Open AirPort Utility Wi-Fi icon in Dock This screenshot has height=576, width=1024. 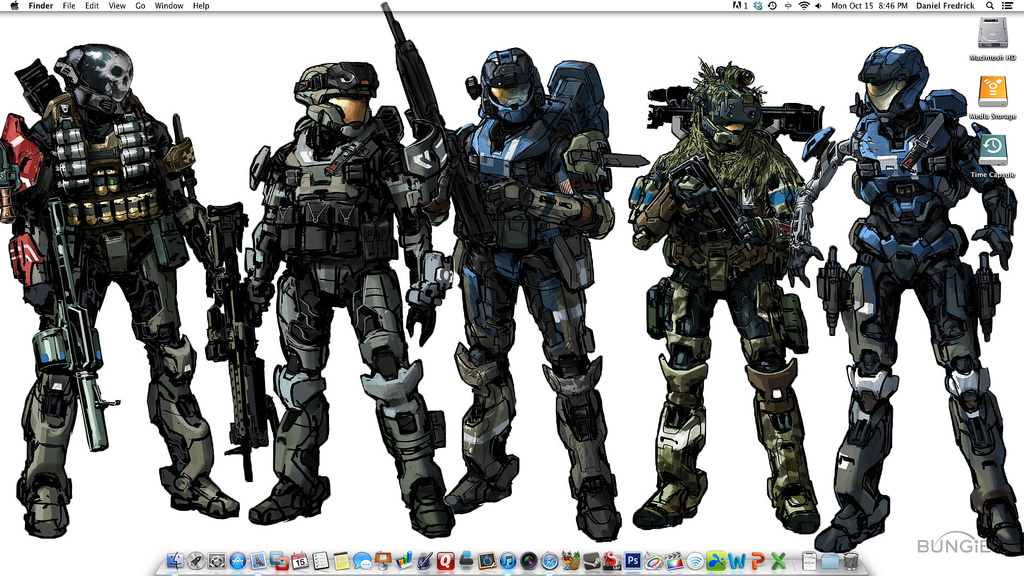tap(695, 560)
